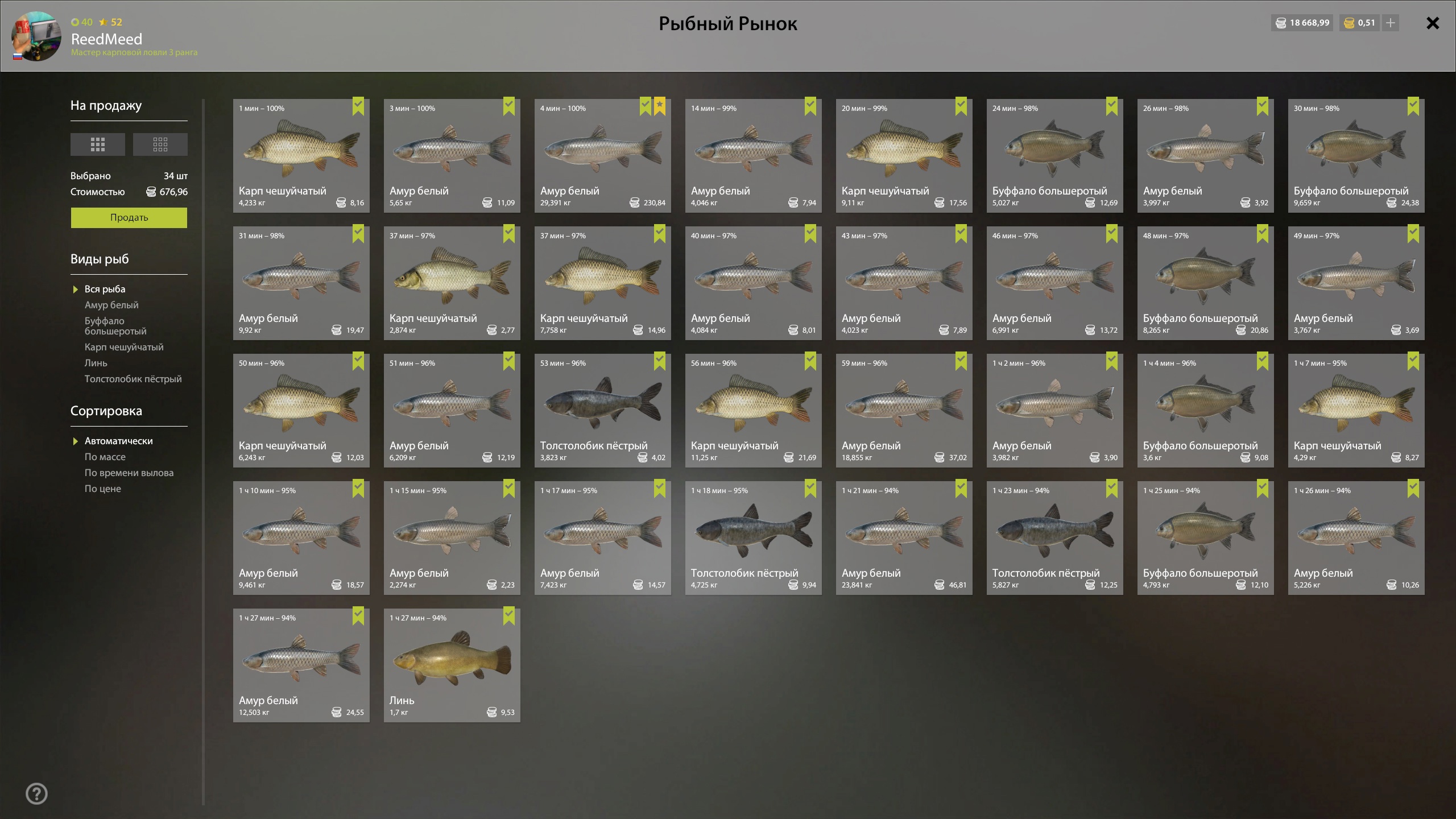1456x819 pixels.
Task: Open the help question mark icon
Action: tap(37, 793)
